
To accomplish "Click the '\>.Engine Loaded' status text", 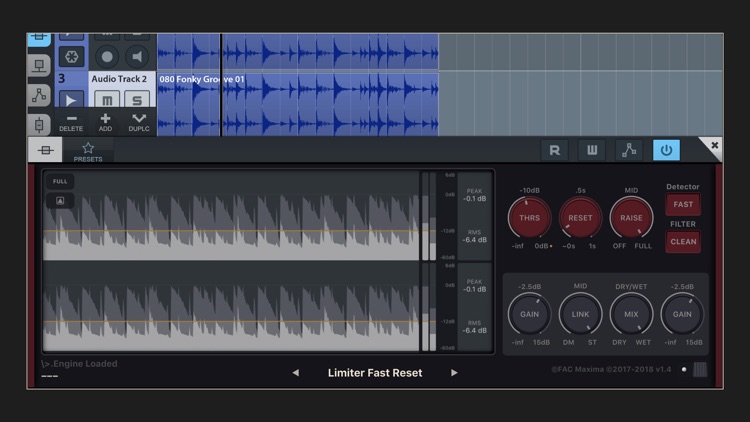I will pyautogui.click(x=79, y=364).
